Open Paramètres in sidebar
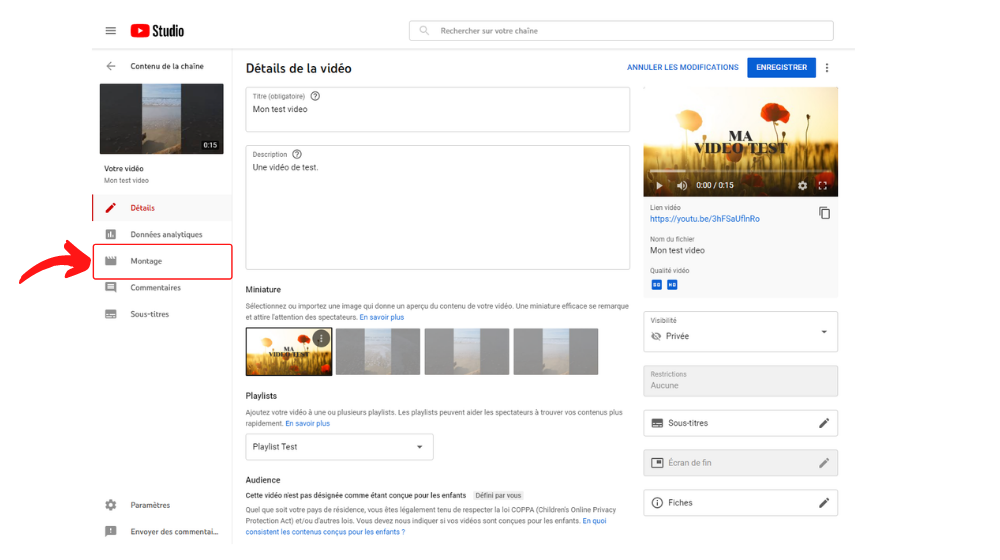The image size is (1000, 560). pyautogui.click(x=163, y=505)
